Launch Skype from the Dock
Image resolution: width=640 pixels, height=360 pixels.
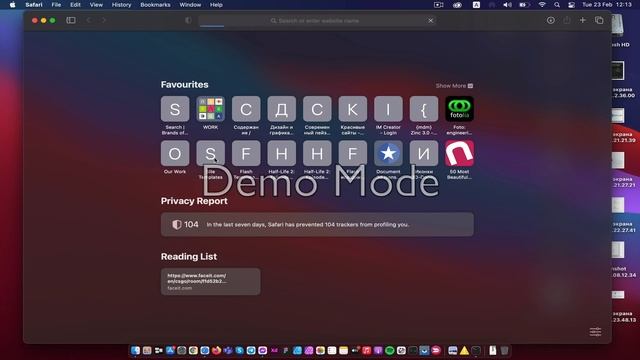240,350
